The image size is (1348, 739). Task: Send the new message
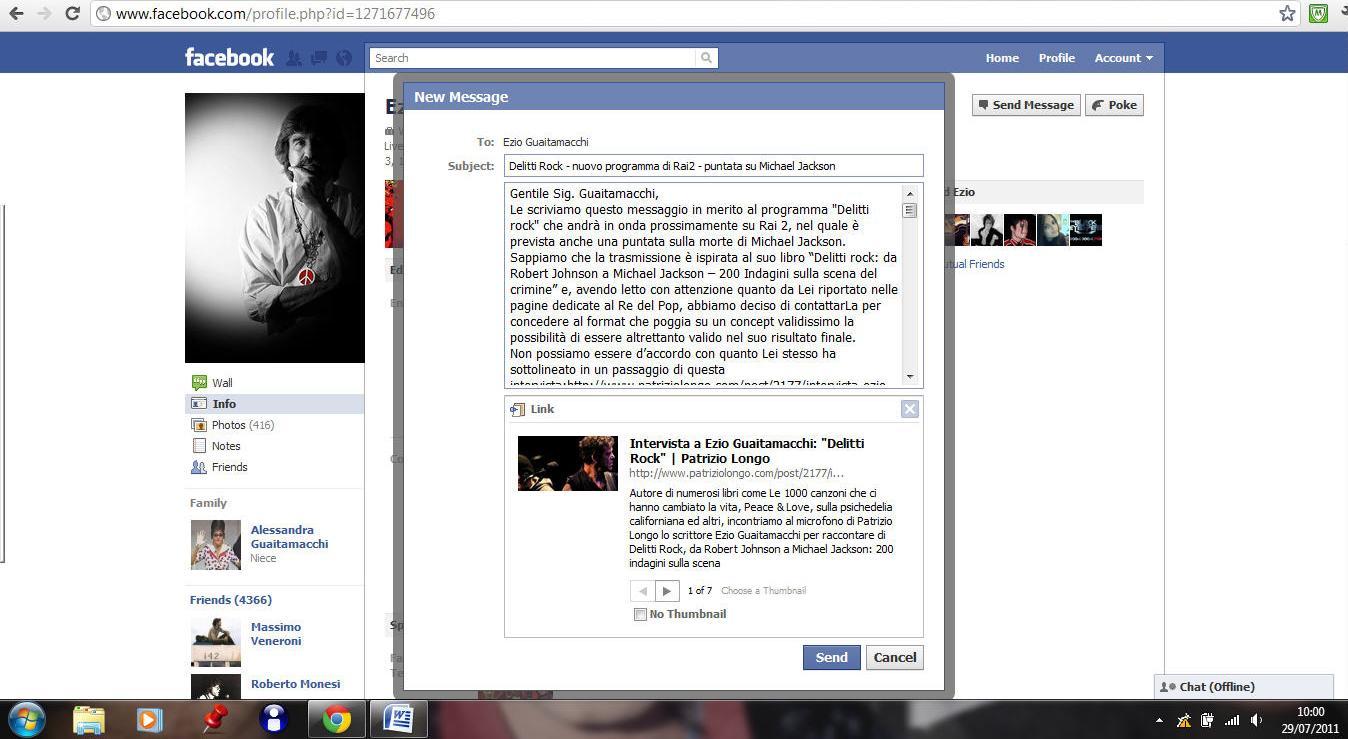pos(831,657)
